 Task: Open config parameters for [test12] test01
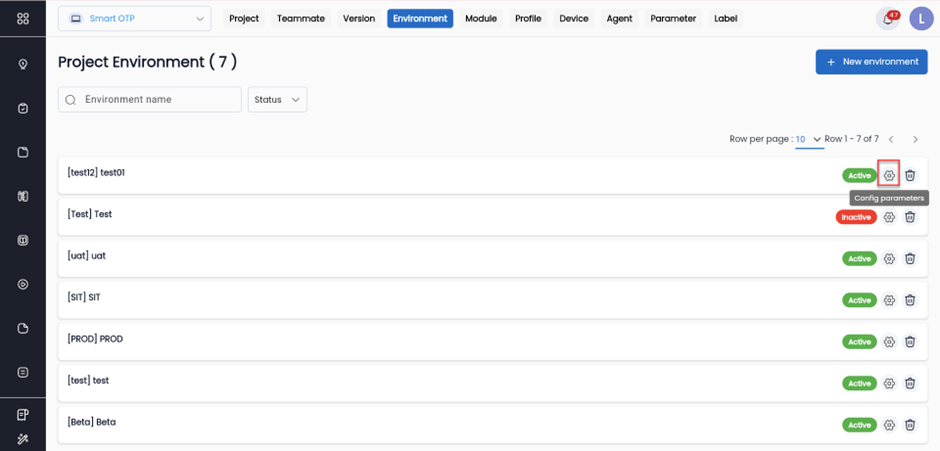(889, 175)
